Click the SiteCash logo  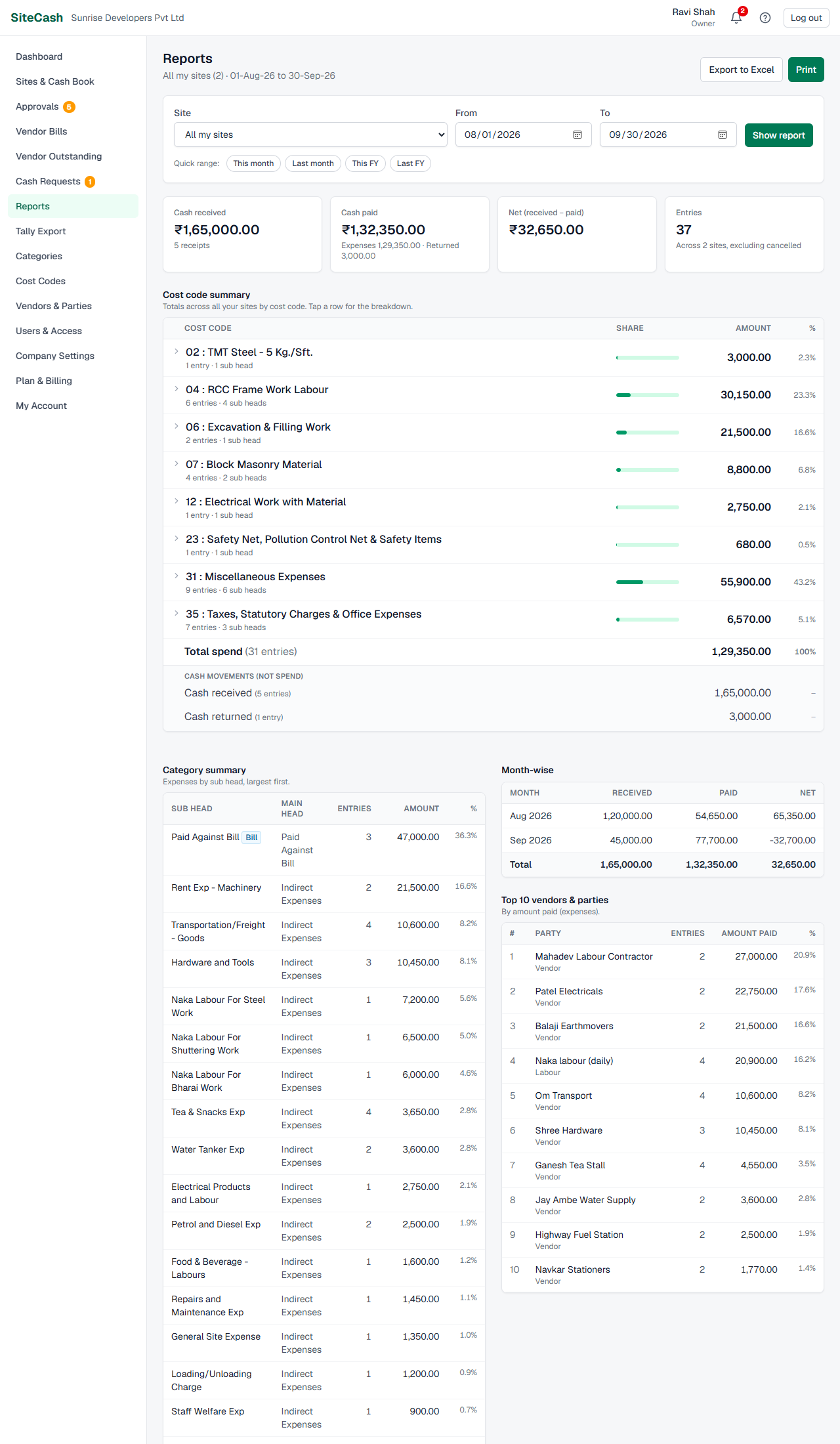click(x=37, y=18)
